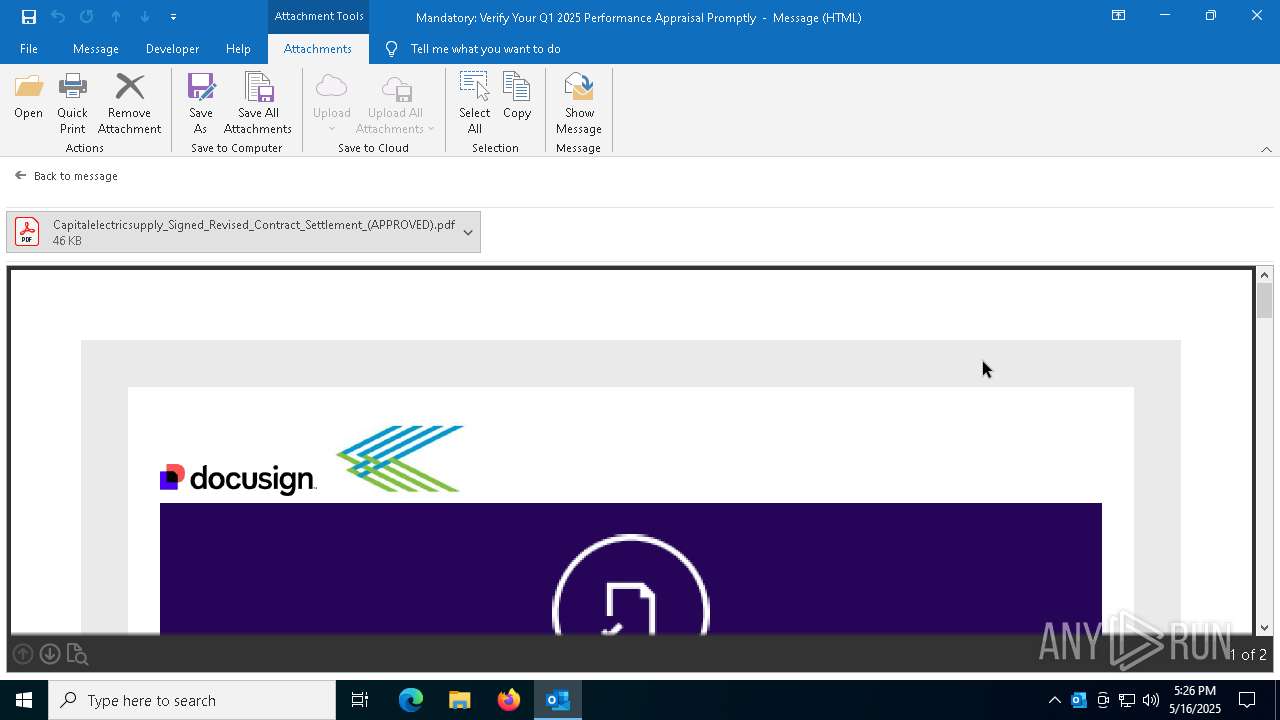This screenshot has width=1280, height=720.
Task: Open the volume control in the tray
Action: coord(1151,700)
